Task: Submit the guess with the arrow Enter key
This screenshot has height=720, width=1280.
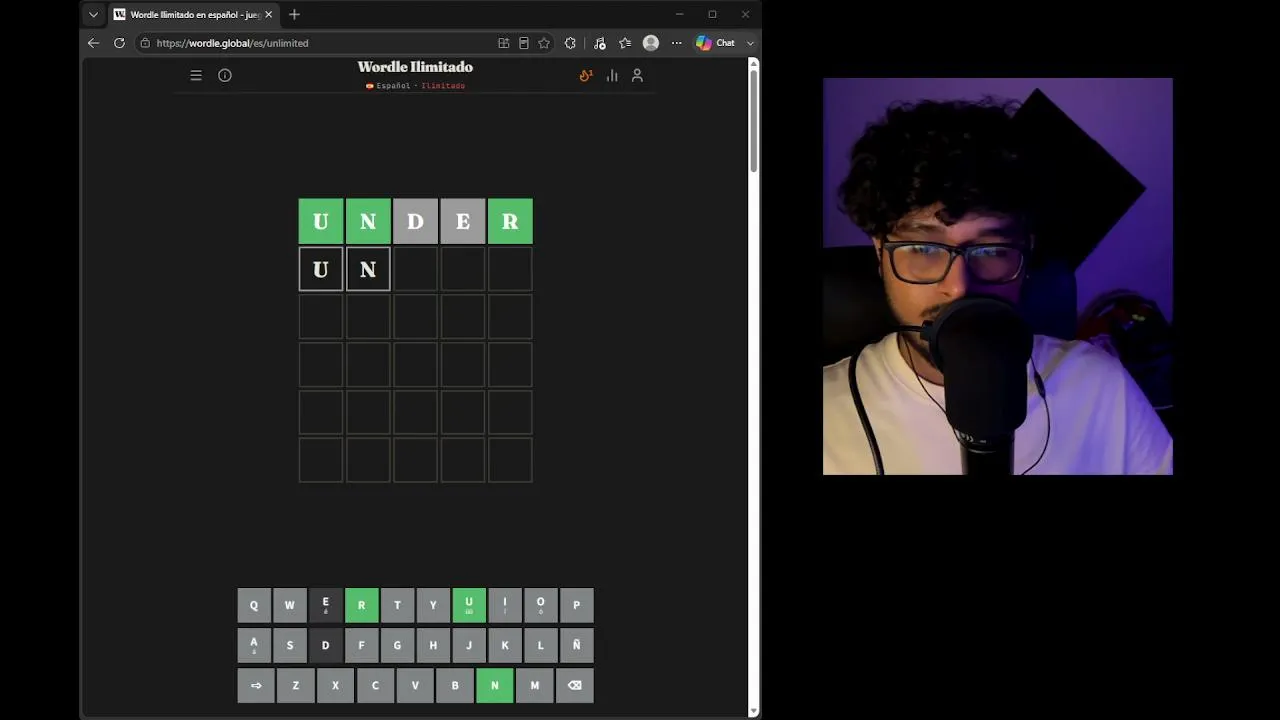Action: point(256,686)
